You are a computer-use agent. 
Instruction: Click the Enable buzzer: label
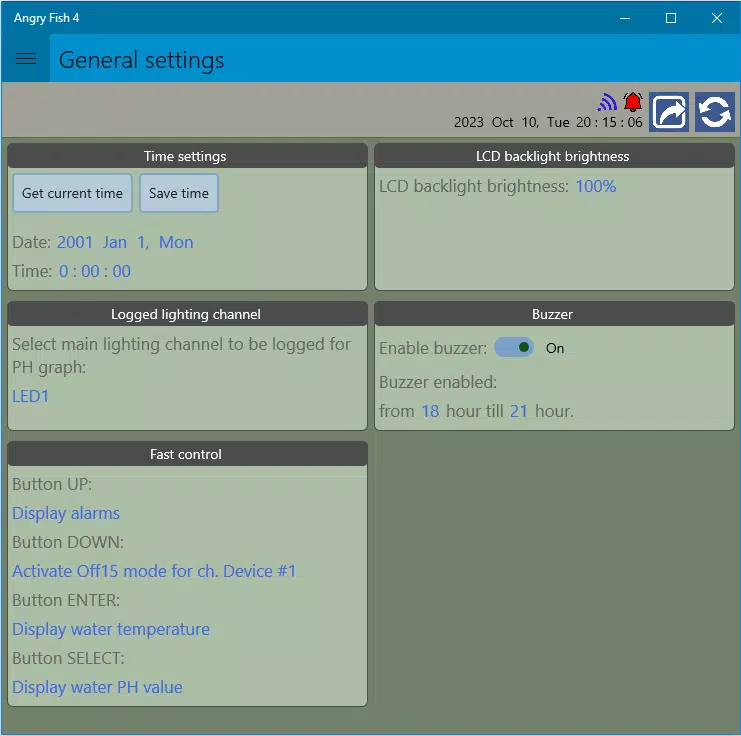(x=433, y=348)
